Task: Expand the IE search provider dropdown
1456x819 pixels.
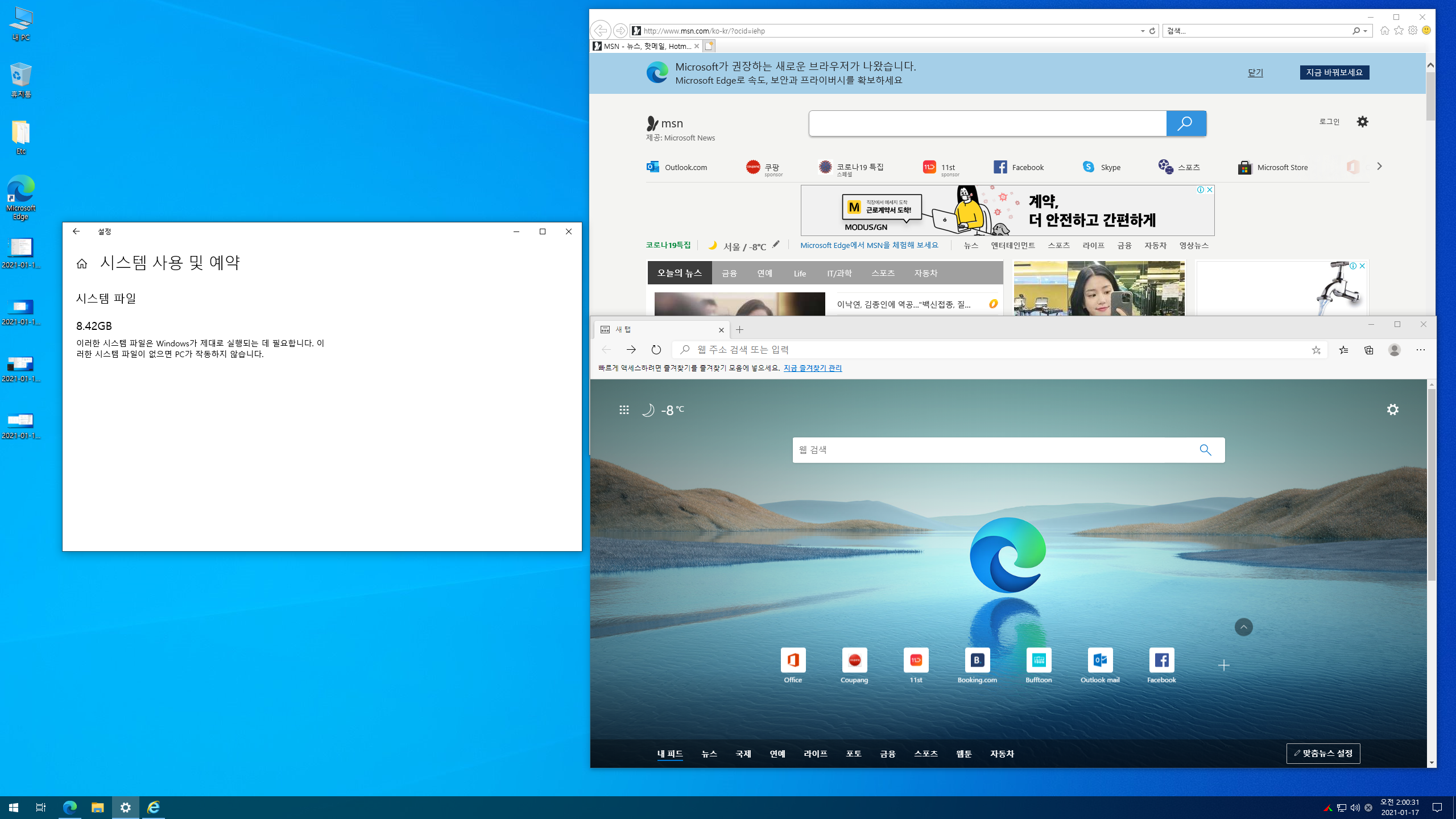Action: (x=1365, y=31)
